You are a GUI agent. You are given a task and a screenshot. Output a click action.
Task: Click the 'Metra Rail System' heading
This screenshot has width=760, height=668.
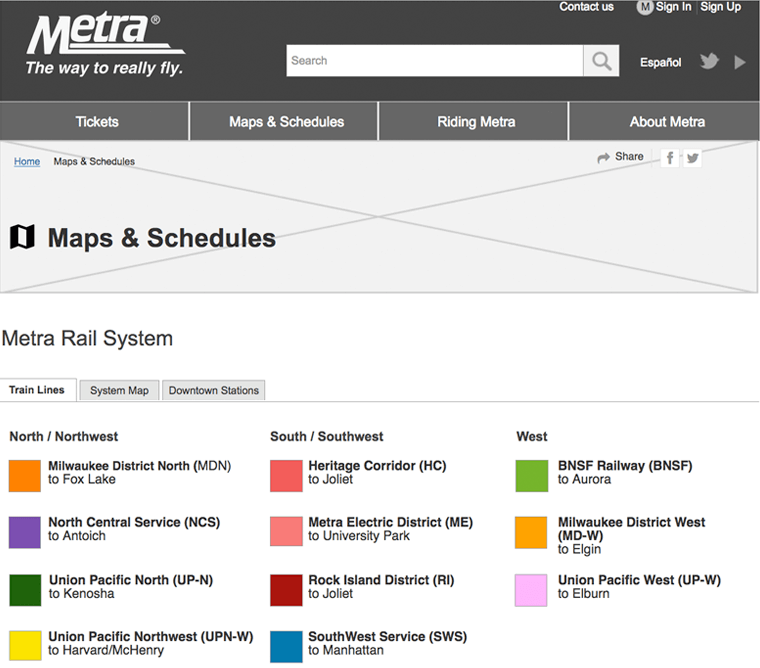(x=87, y=338)
